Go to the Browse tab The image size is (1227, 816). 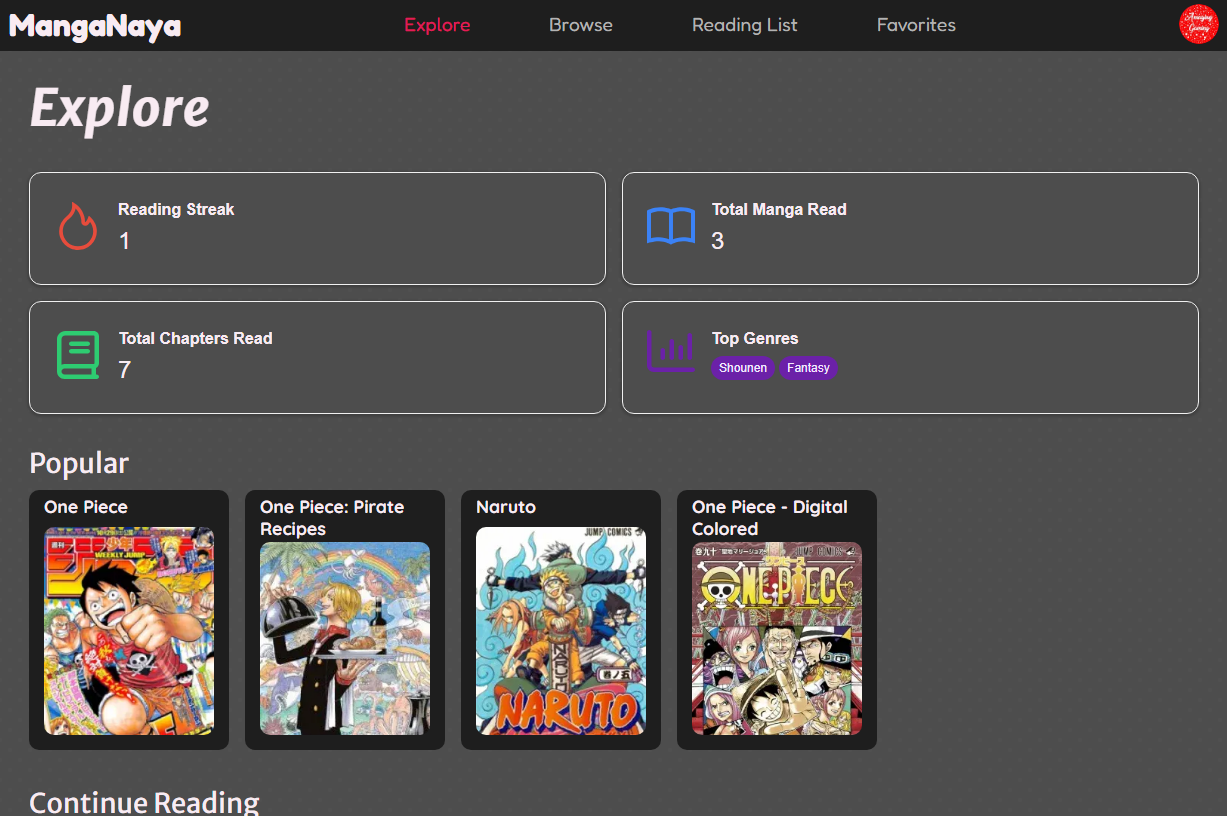point(581,25)
